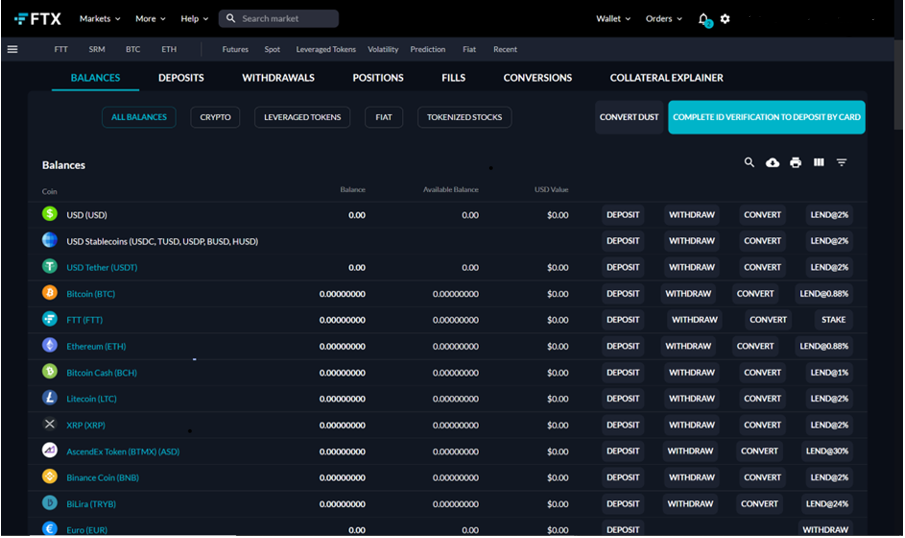Open the filter table icon

click(x=841, y=162)
